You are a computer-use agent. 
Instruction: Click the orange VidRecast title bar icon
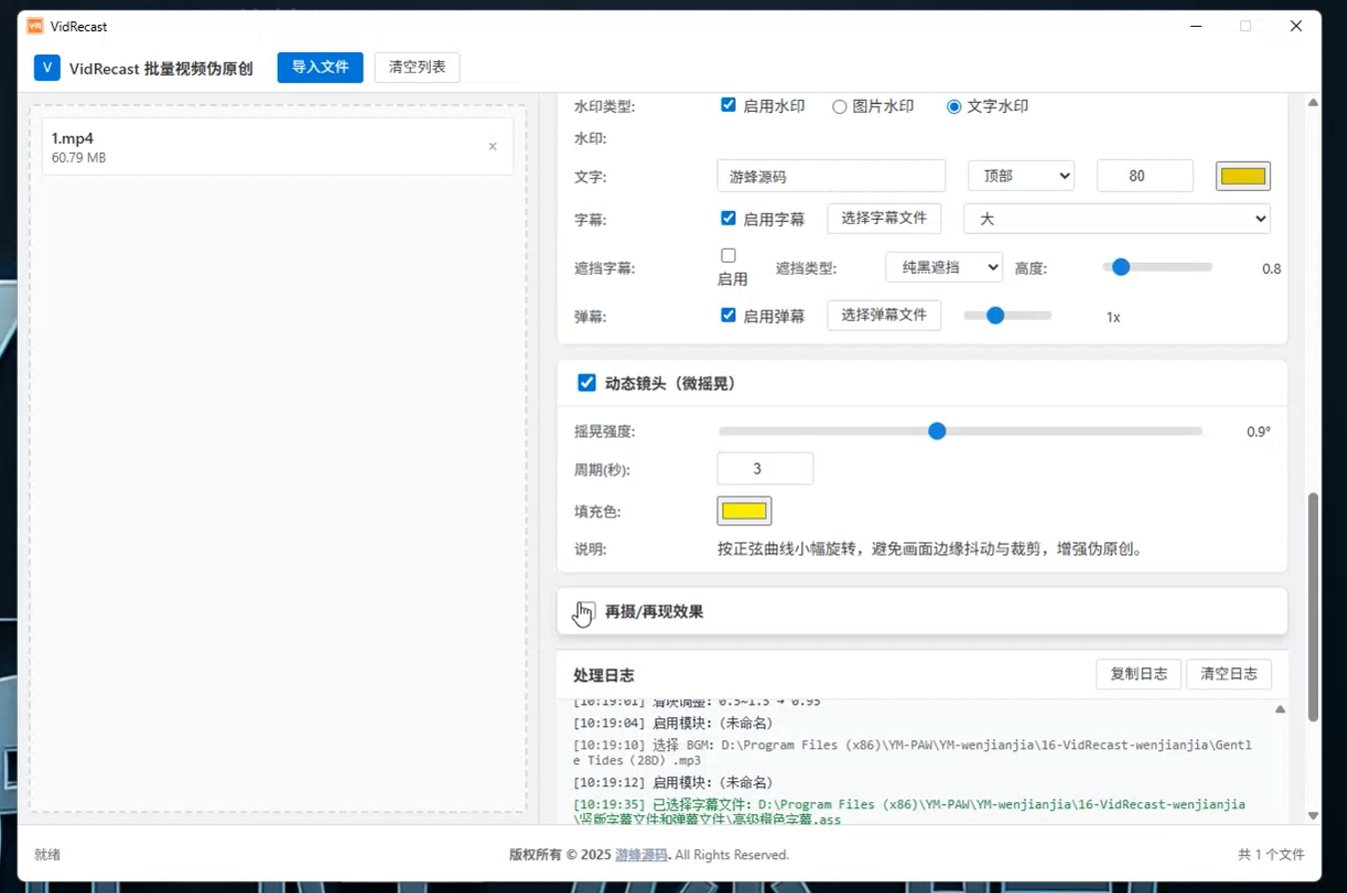(35, 26)
